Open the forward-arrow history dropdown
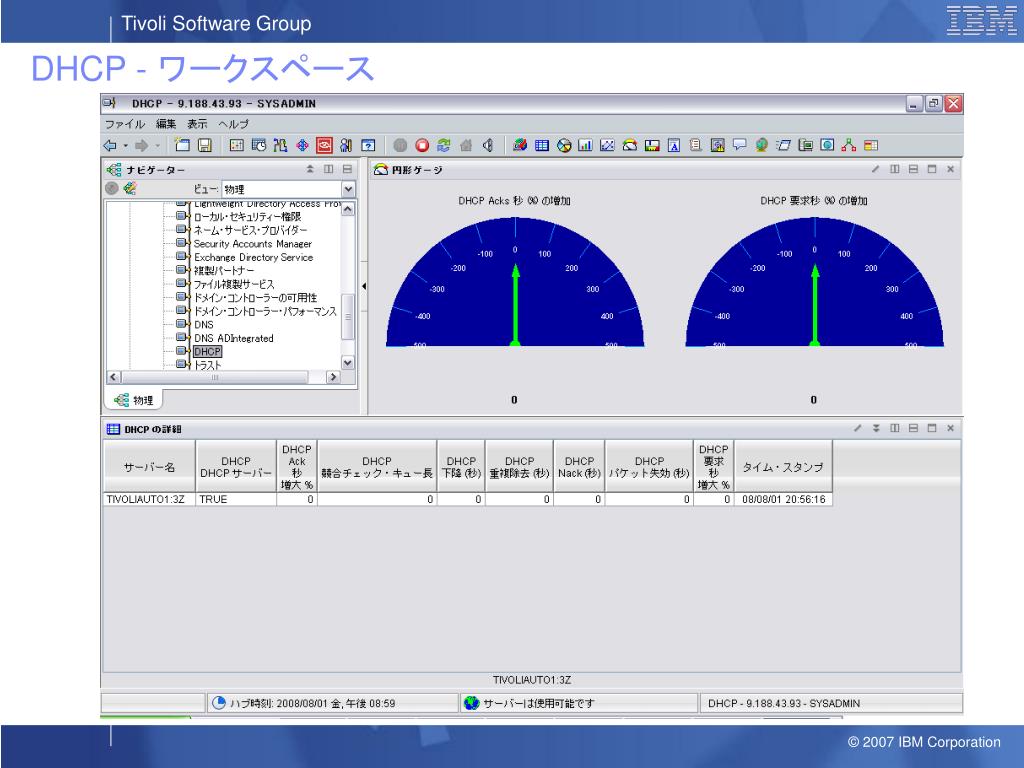The image size is (1024, 768). (157, 146)
